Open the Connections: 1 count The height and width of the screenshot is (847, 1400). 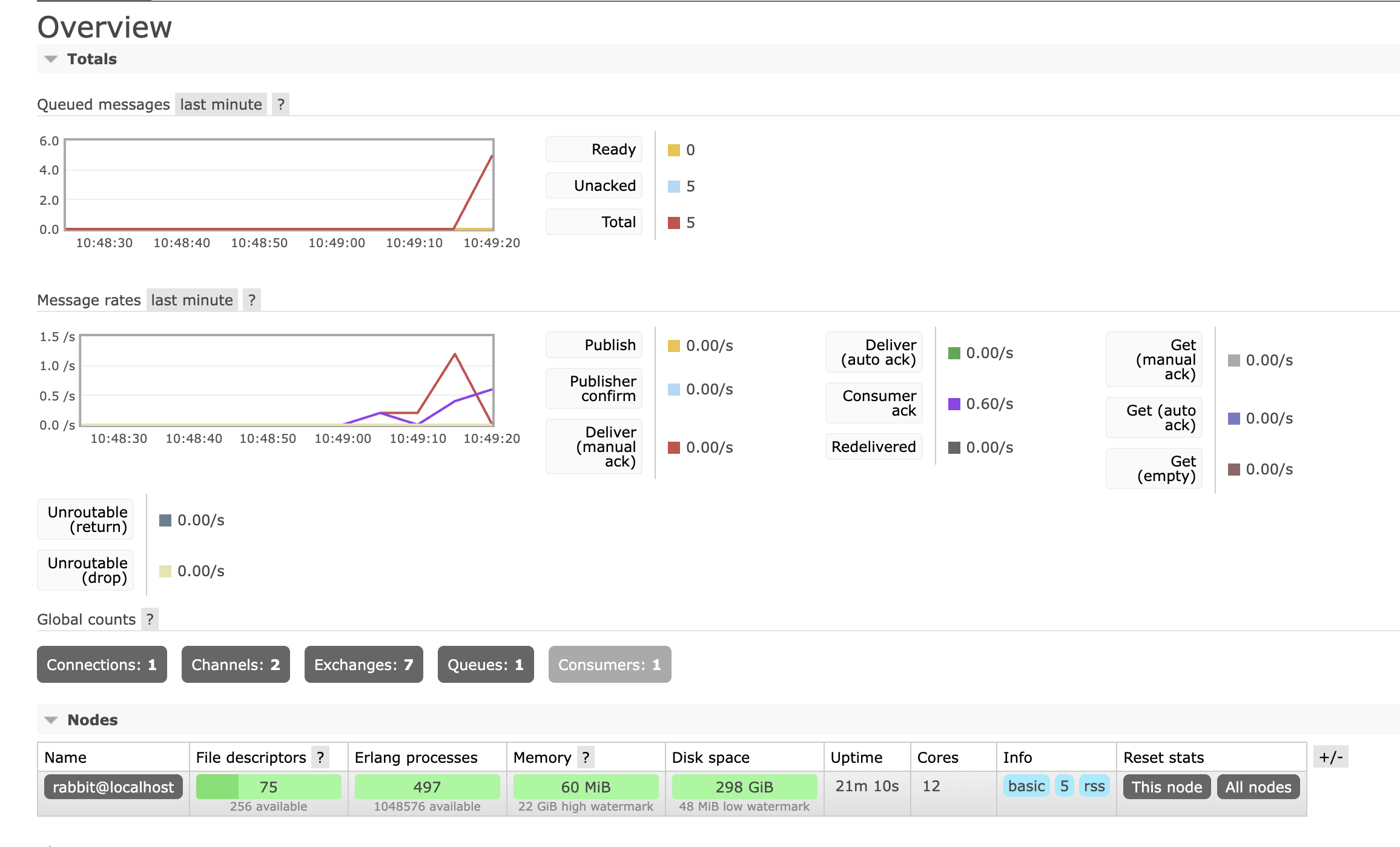pos(102,665)
